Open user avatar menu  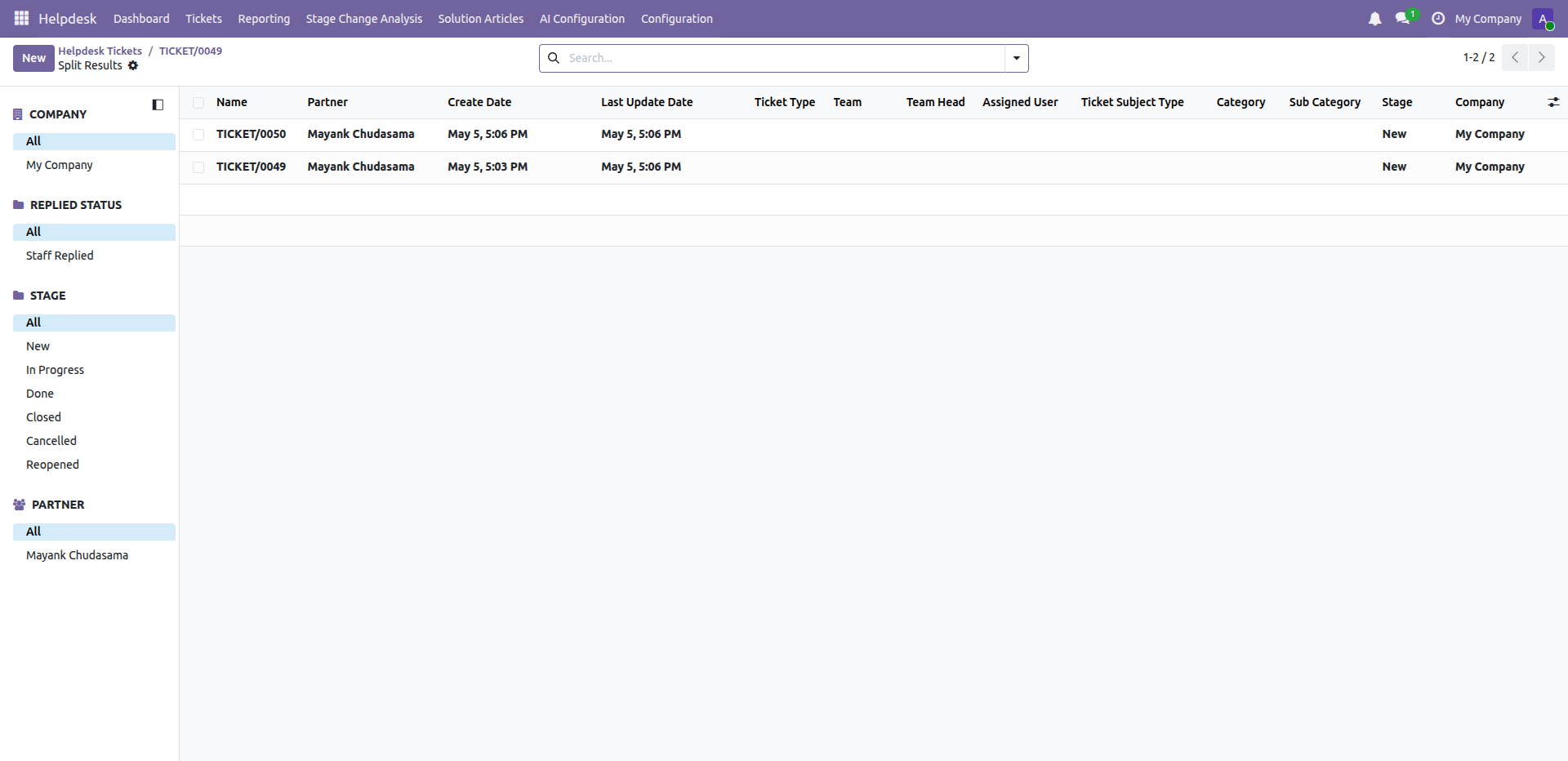1543,18
